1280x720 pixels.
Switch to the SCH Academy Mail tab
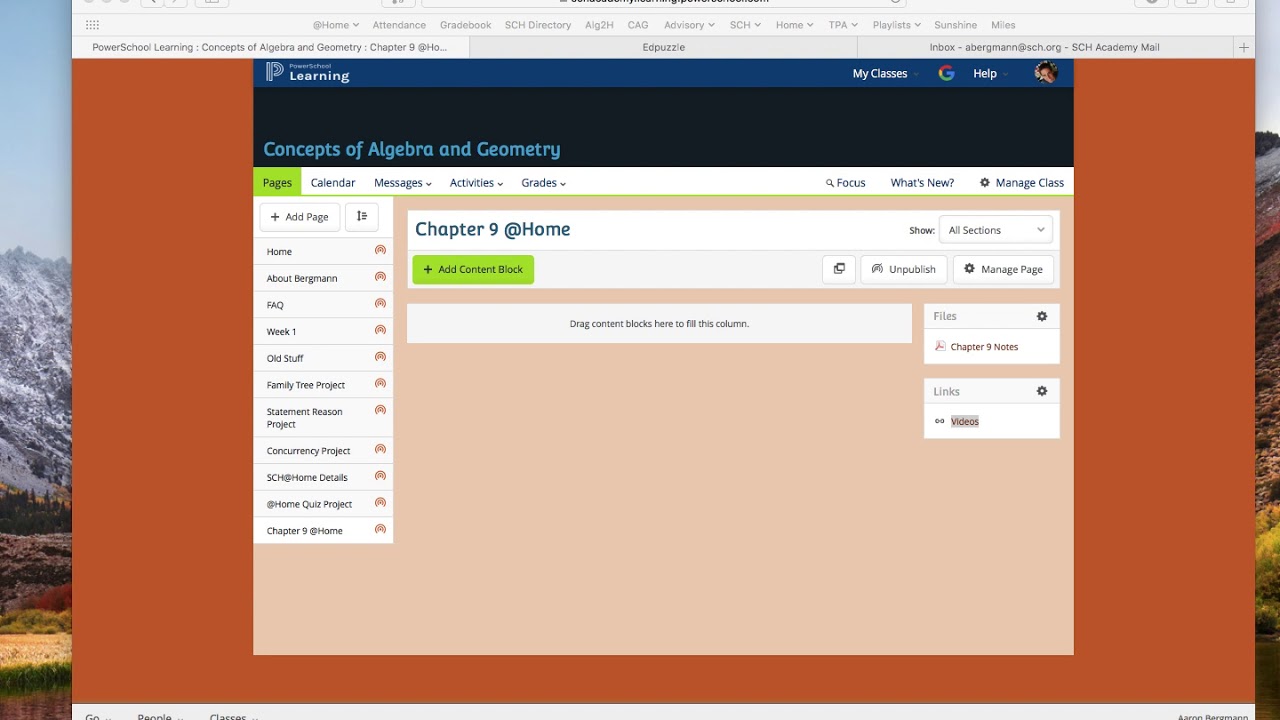1045,47
